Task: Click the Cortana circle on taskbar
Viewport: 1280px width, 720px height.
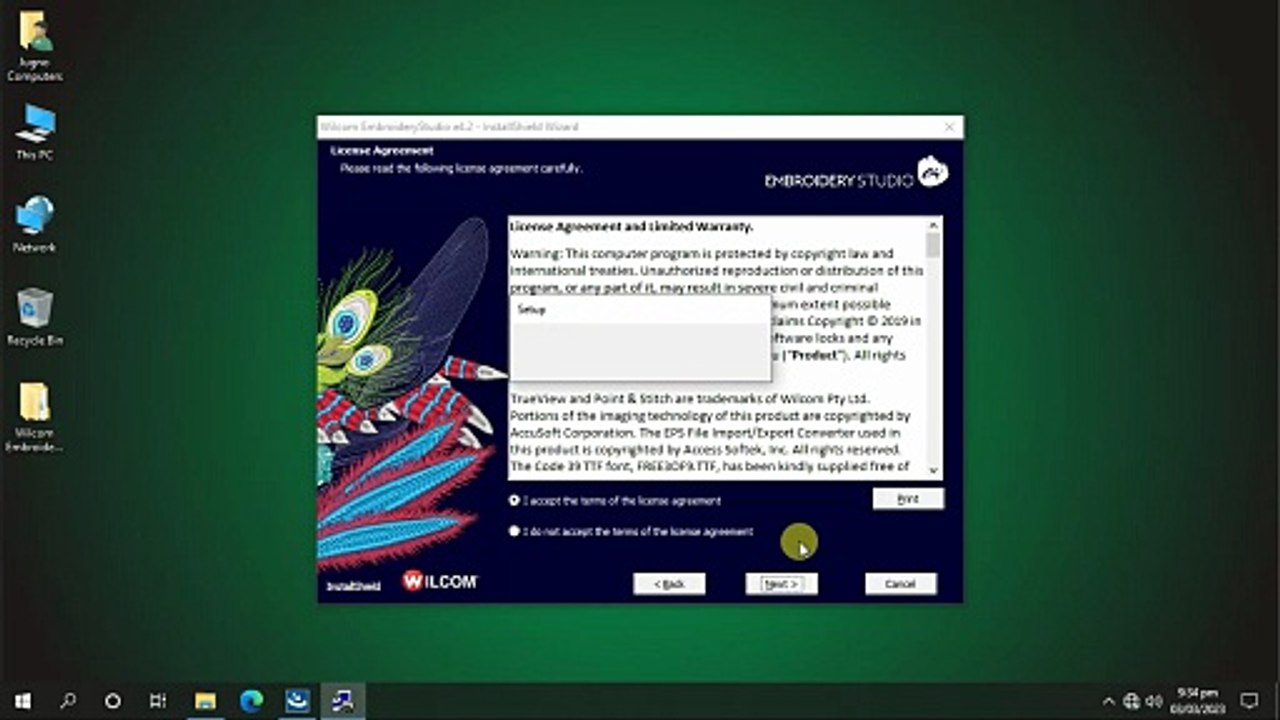Action: (x=113, y=701)
